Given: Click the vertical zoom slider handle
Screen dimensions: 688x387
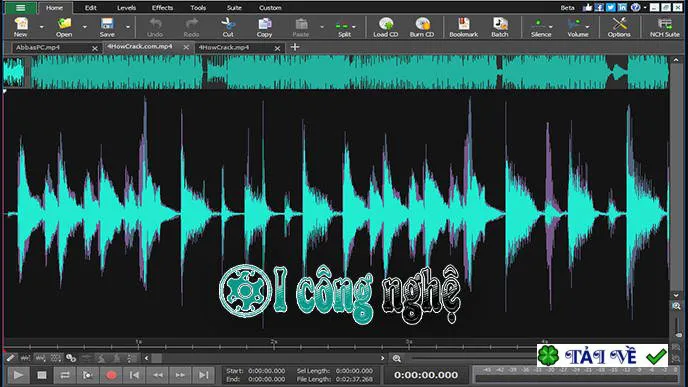Looking at the screenshot, I should pyautogui.click(x=678, y=335).
